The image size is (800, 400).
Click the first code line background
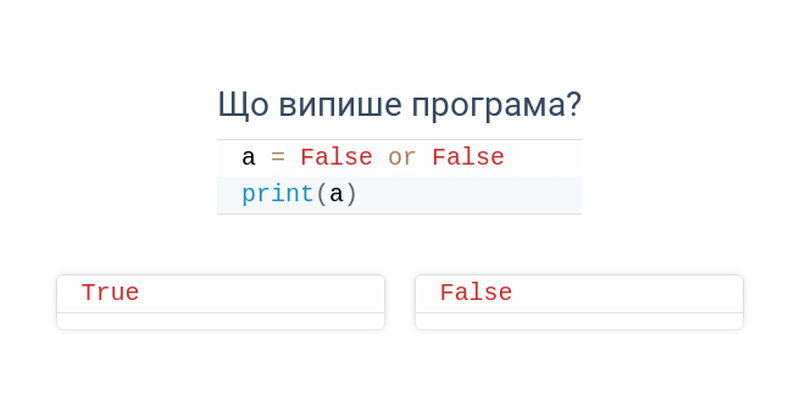click(x=399, y=158)
